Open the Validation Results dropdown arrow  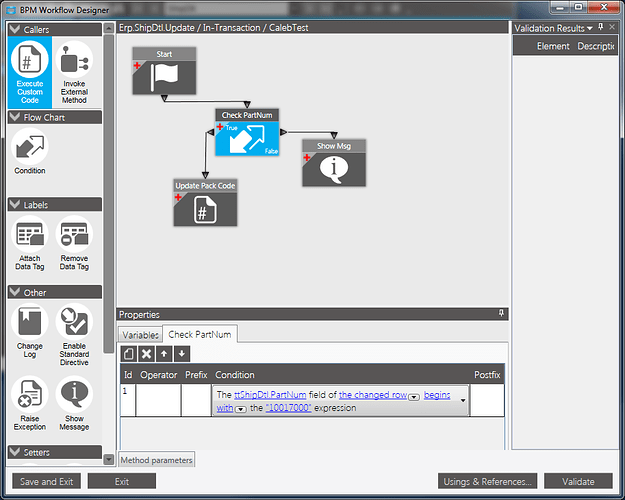[x=590, y=28]
